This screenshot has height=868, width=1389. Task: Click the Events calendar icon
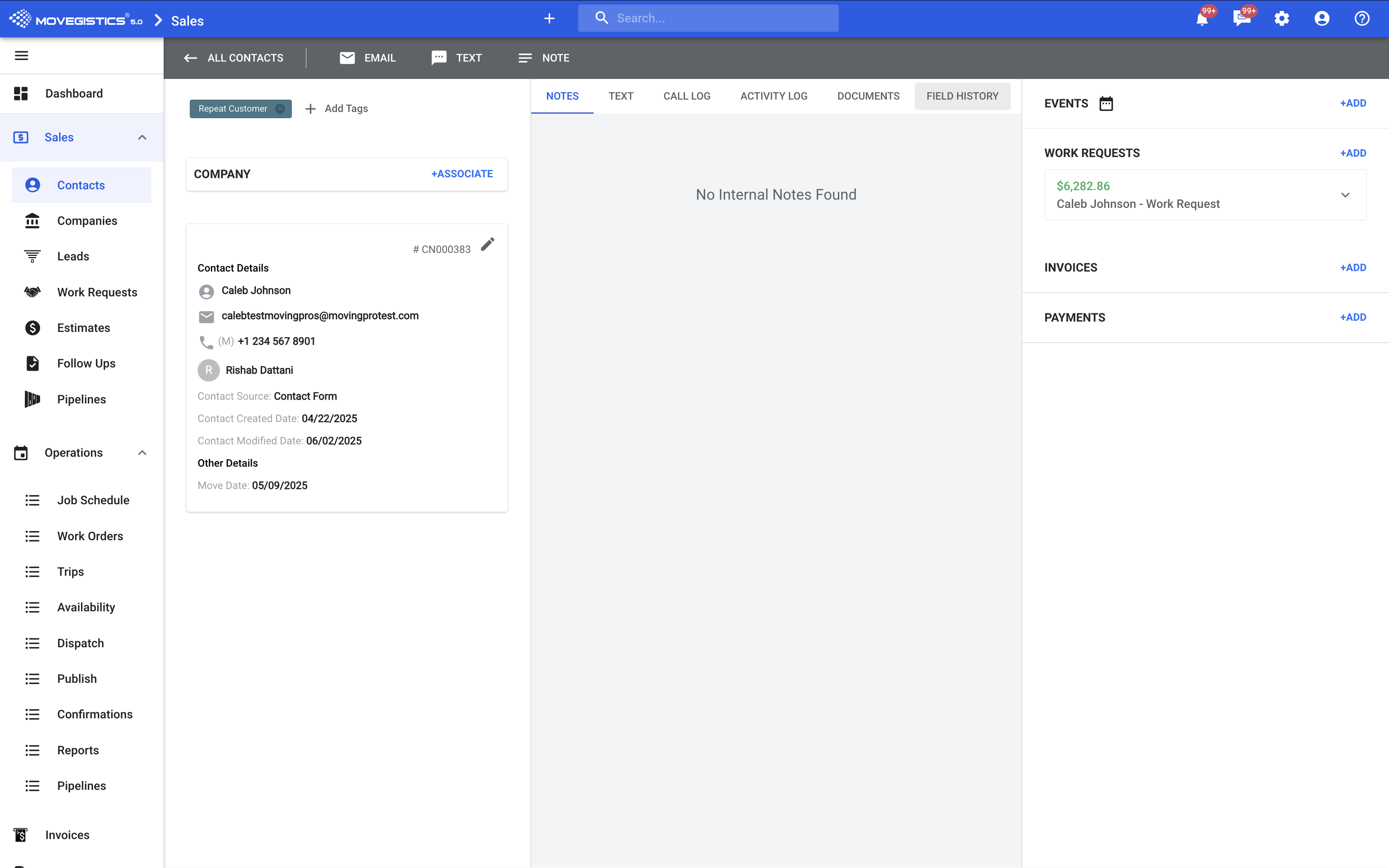coord(1105,103)
